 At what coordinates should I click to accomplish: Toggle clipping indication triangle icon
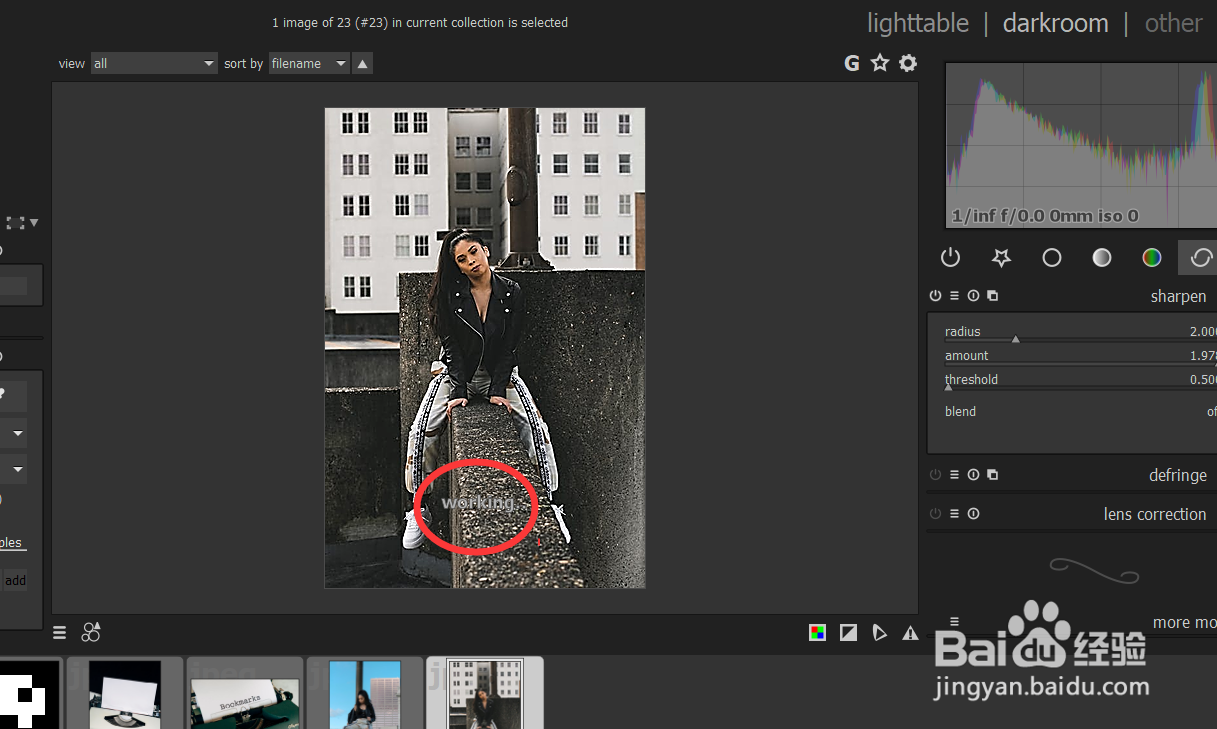(879, 632)
